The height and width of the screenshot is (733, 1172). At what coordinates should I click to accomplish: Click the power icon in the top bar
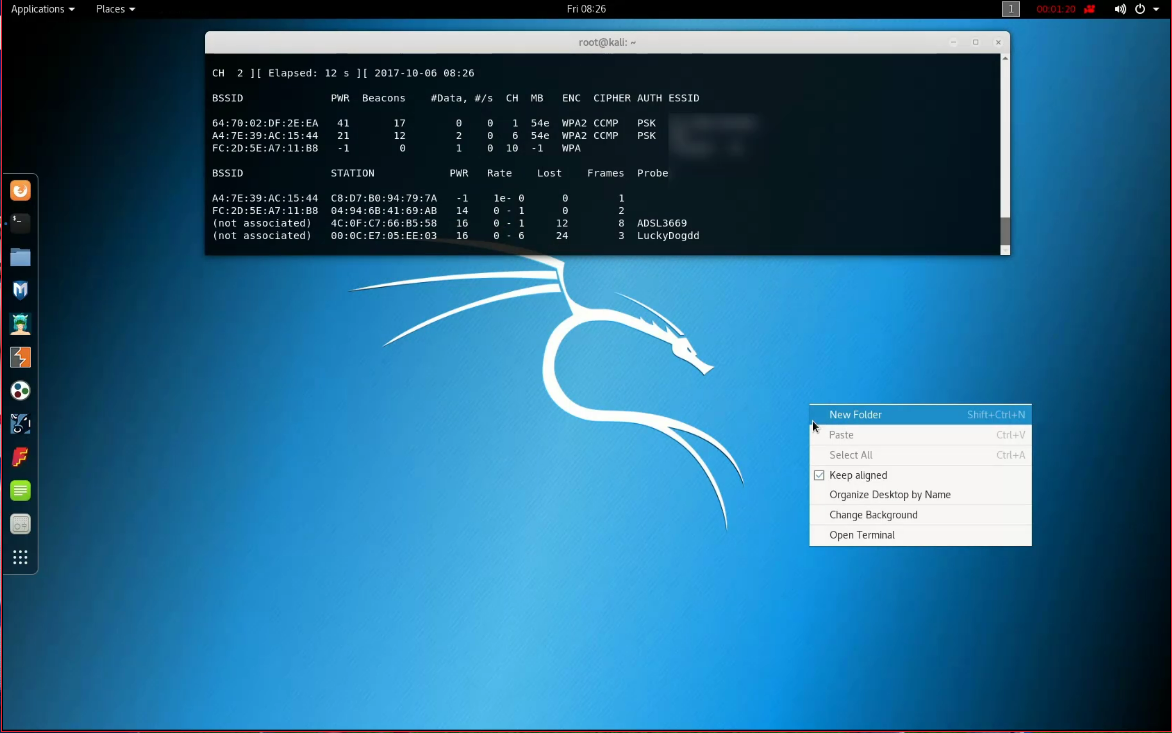tap(1141, 9)
